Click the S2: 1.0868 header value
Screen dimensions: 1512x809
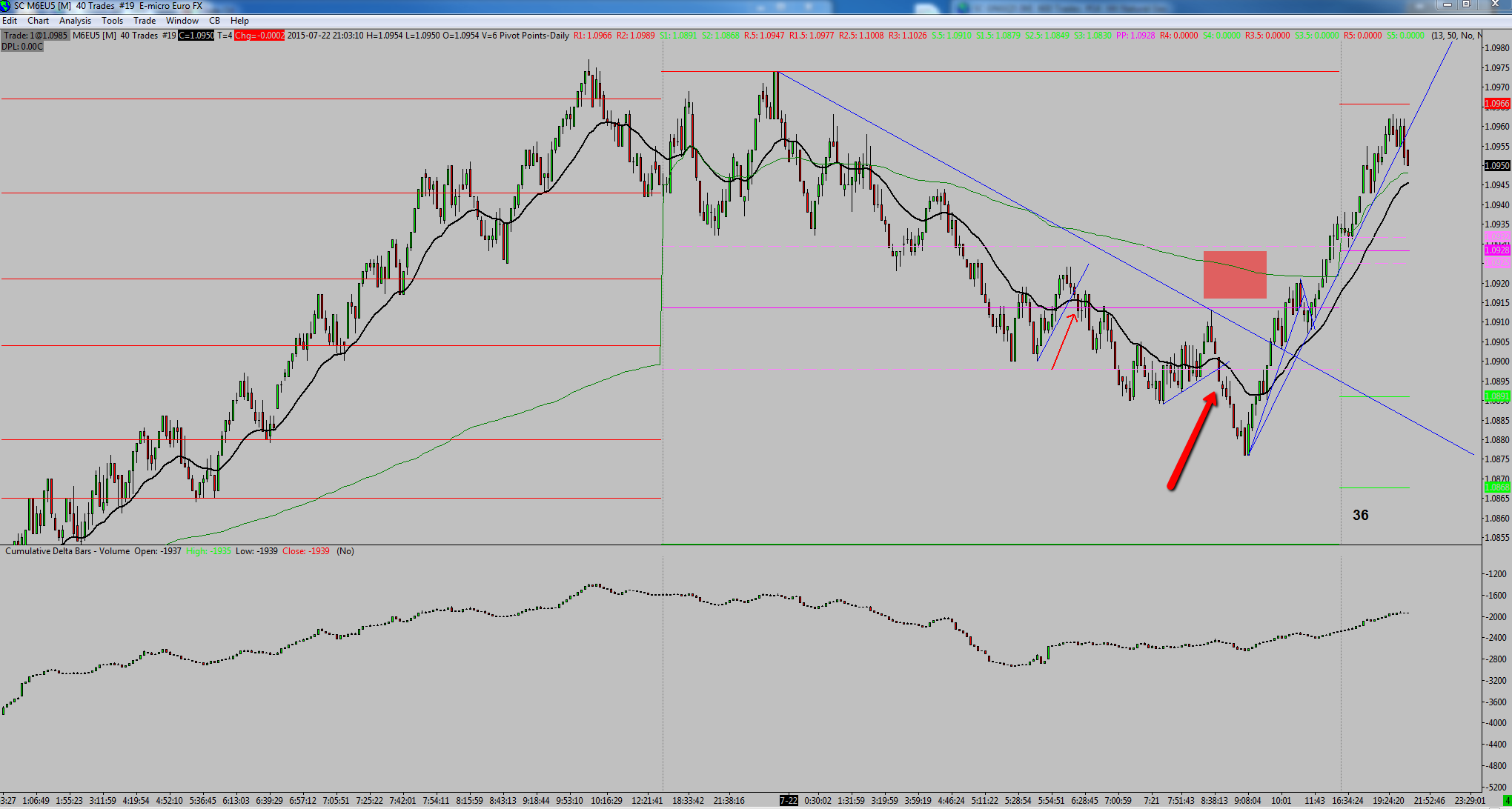720,36
